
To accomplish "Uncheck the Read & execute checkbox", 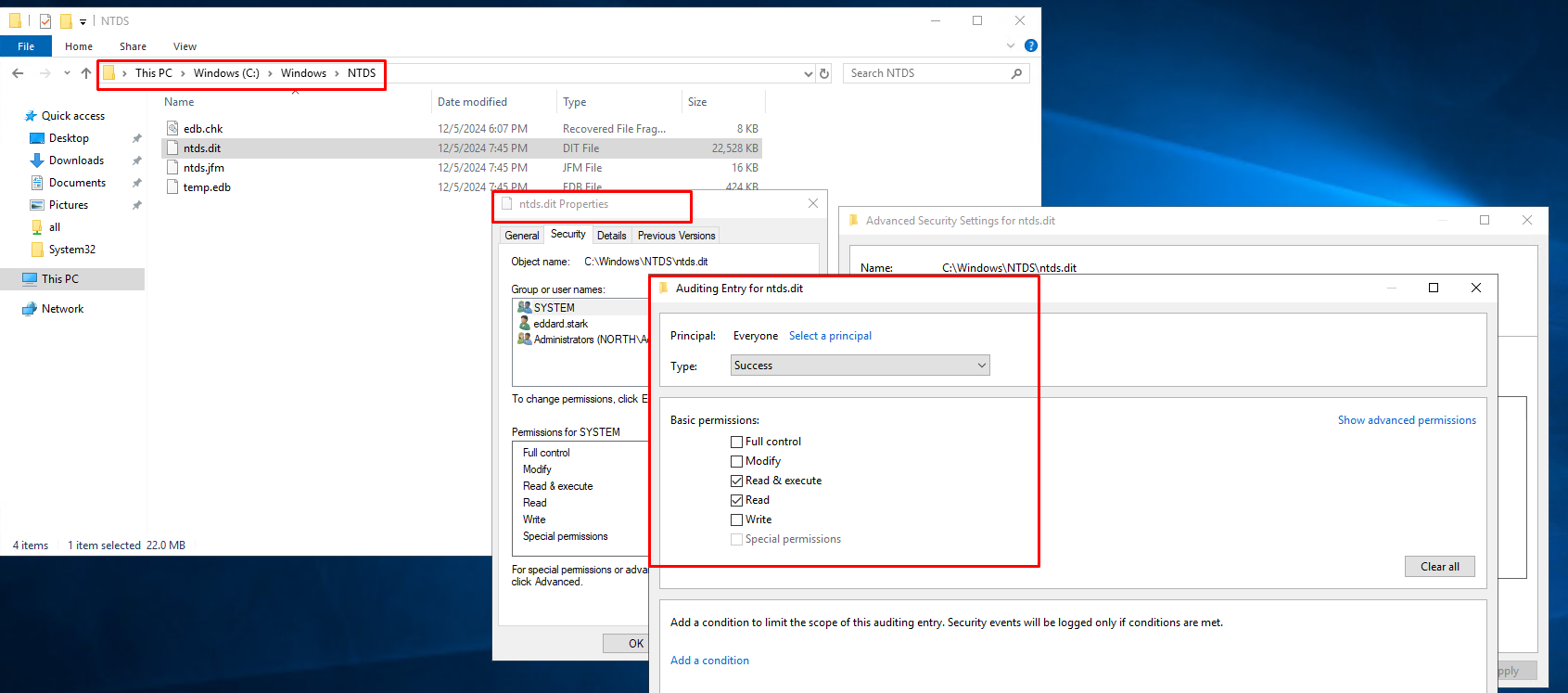I will (x=737, y=481).
